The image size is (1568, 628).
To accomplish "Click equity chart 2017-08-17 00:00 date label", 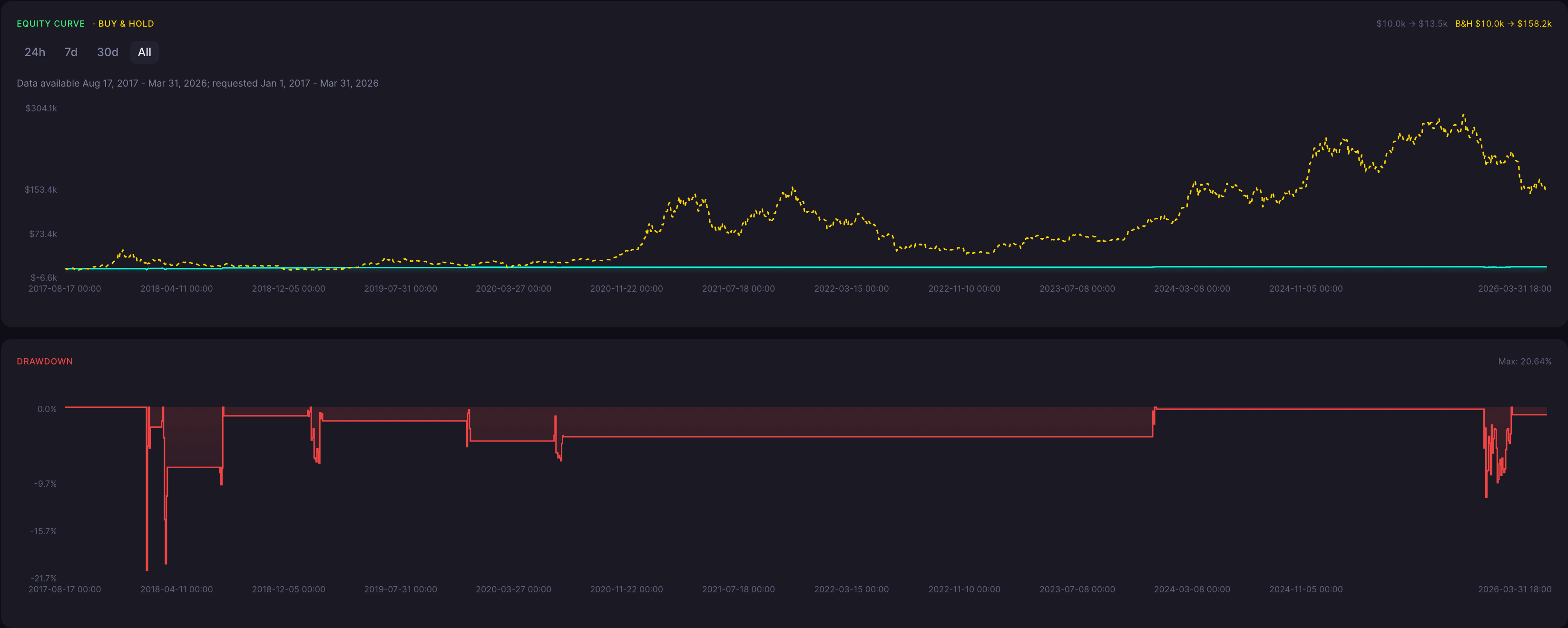I will [x=65, y=288].
